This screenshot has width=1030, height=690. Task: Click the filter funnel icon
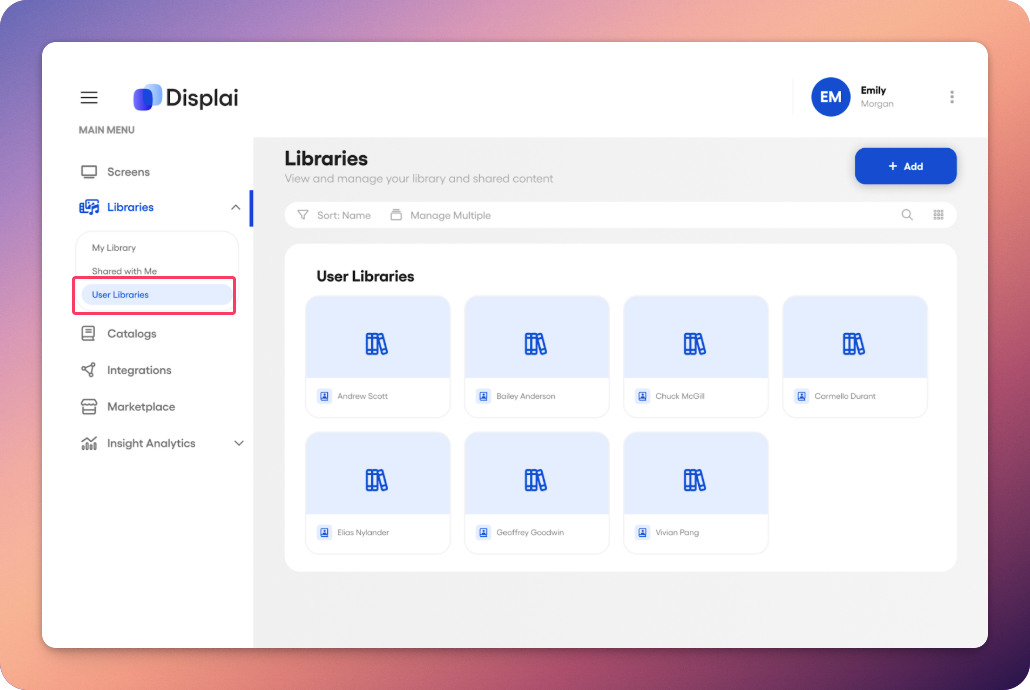click(x=303, y=215)
